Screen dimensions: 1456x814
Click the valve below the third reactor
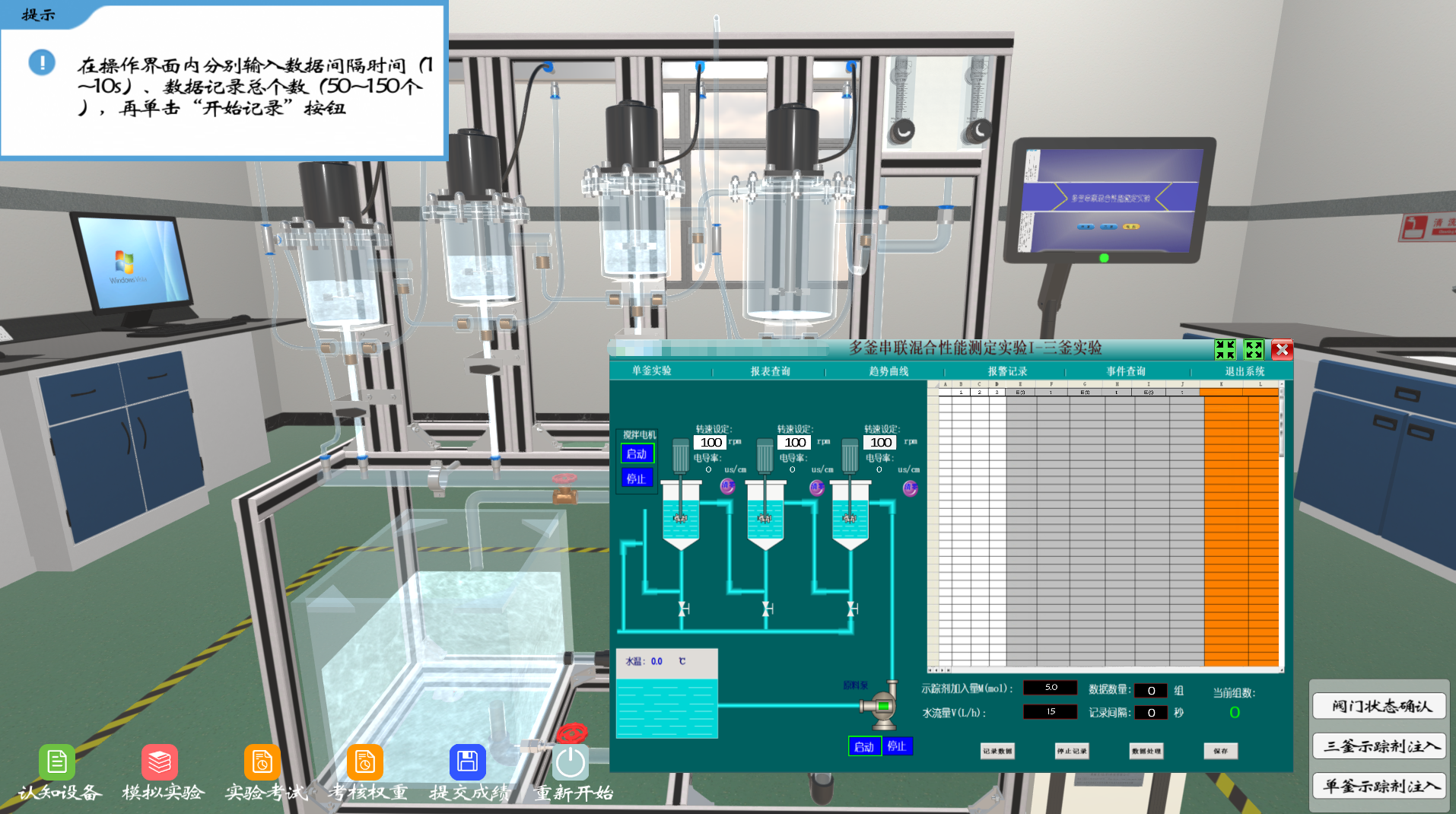click(x=853, y=609)
